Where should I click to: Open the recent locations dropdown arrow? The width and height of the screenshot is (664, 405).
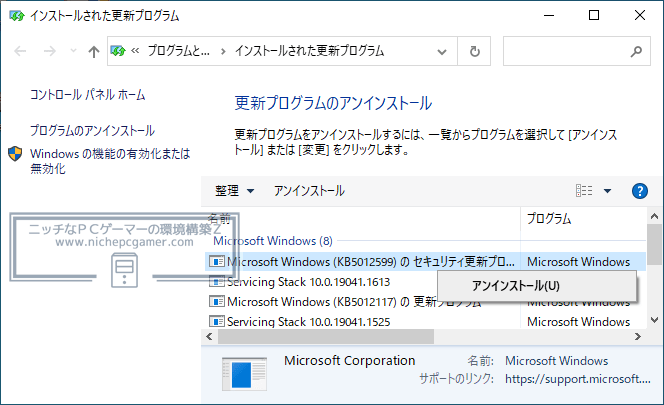tap(72, 51)
